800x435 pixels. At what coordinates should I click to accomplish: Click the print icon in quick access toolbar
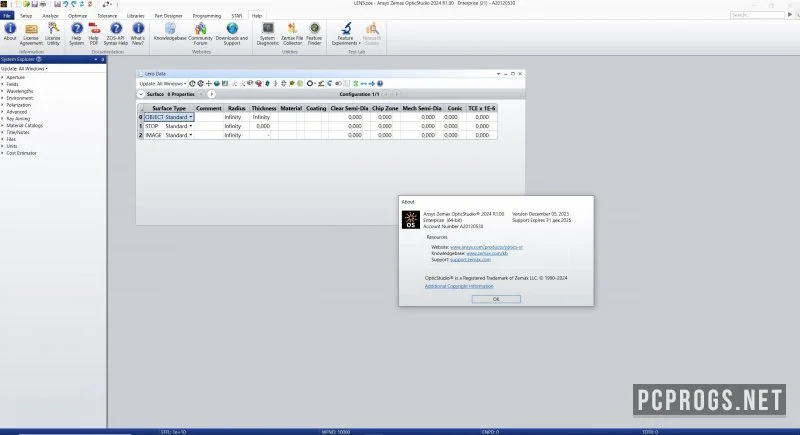click(42, 4)
